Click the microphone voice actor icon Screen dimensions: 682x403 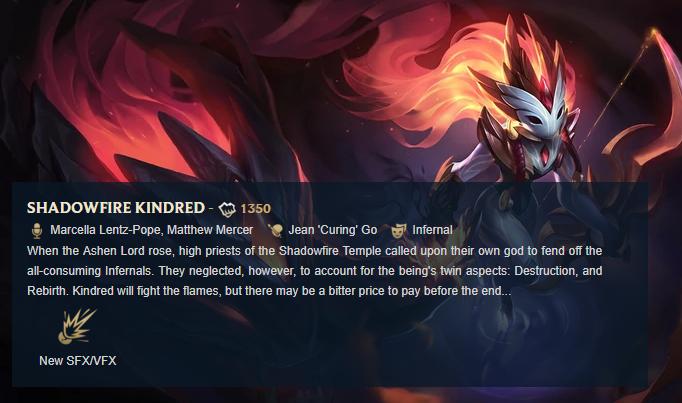tap(37, 230)
